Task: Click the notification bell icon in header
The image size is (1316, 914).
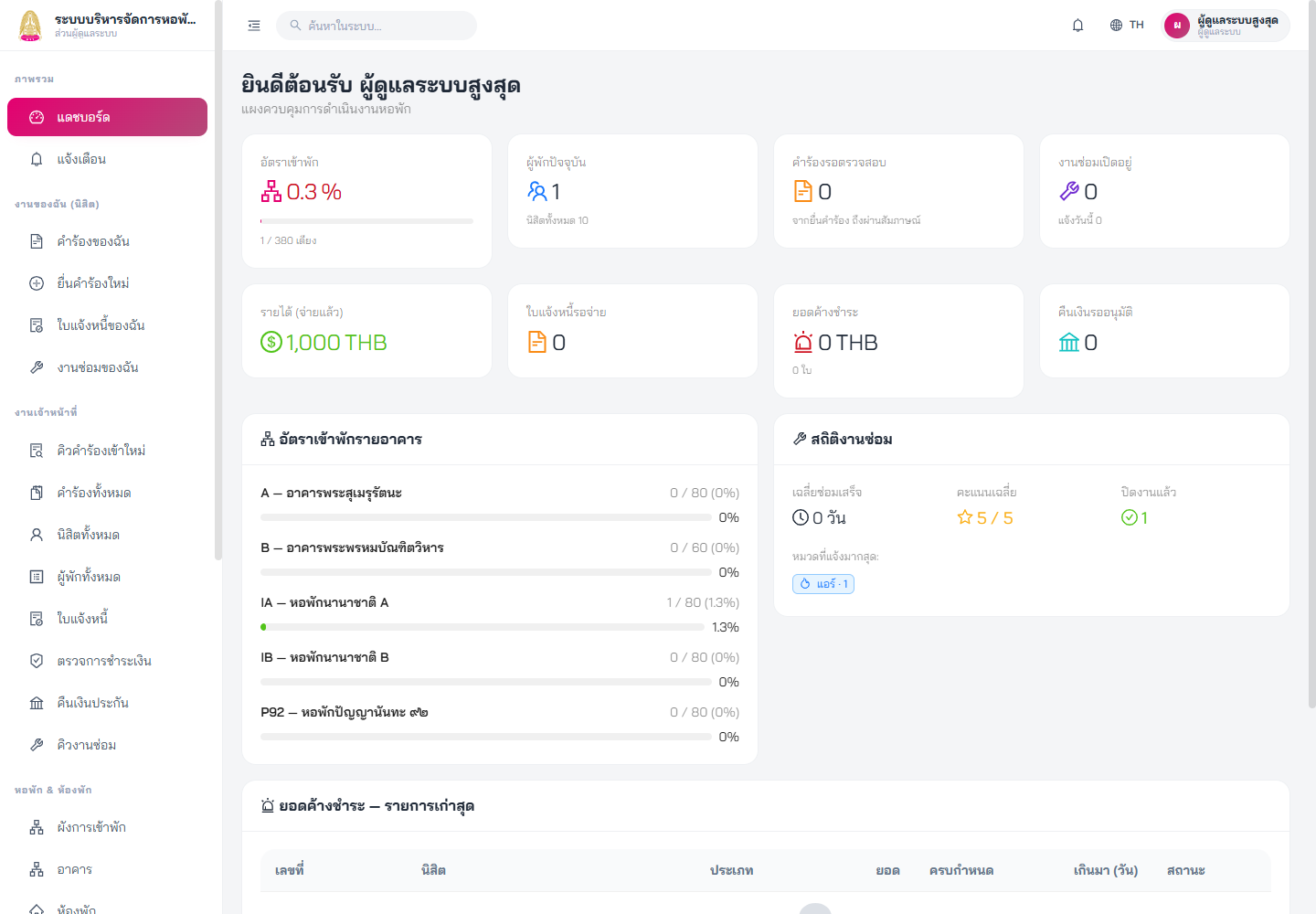Action: click(x=1077, y=26)
